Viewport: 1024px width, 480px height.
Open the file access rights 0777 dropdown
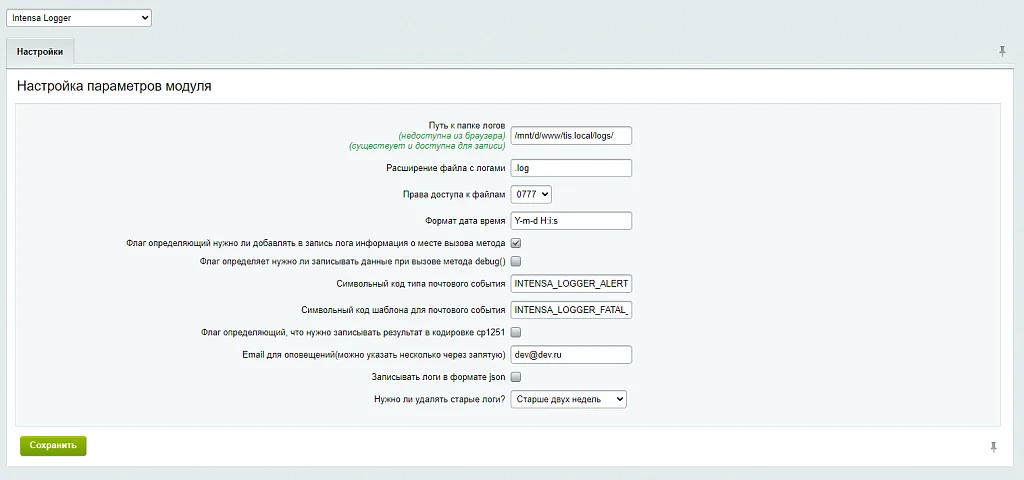(x=531, y=194)
